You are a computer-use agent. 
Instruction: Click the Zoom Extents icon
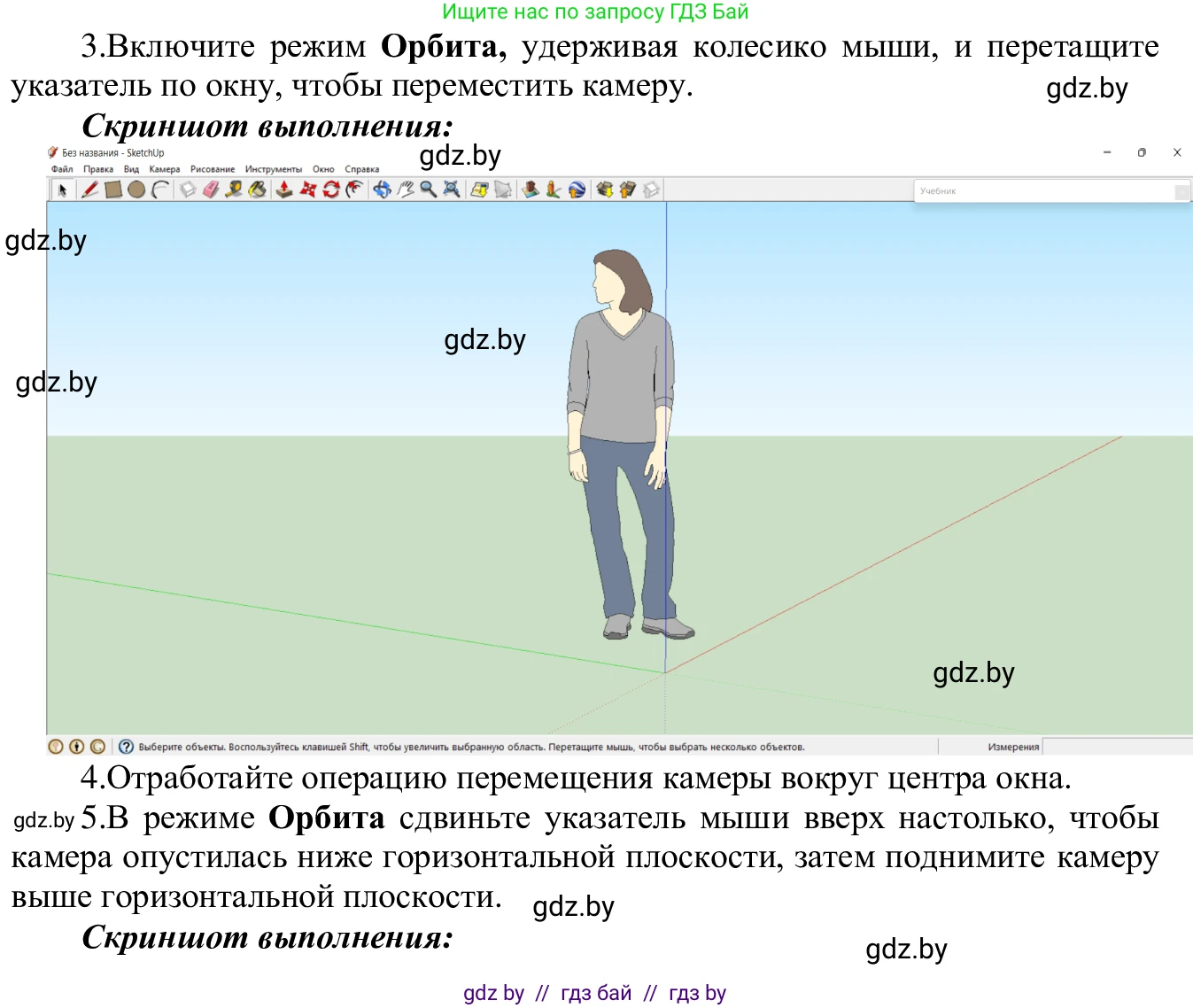click(451, 189)
